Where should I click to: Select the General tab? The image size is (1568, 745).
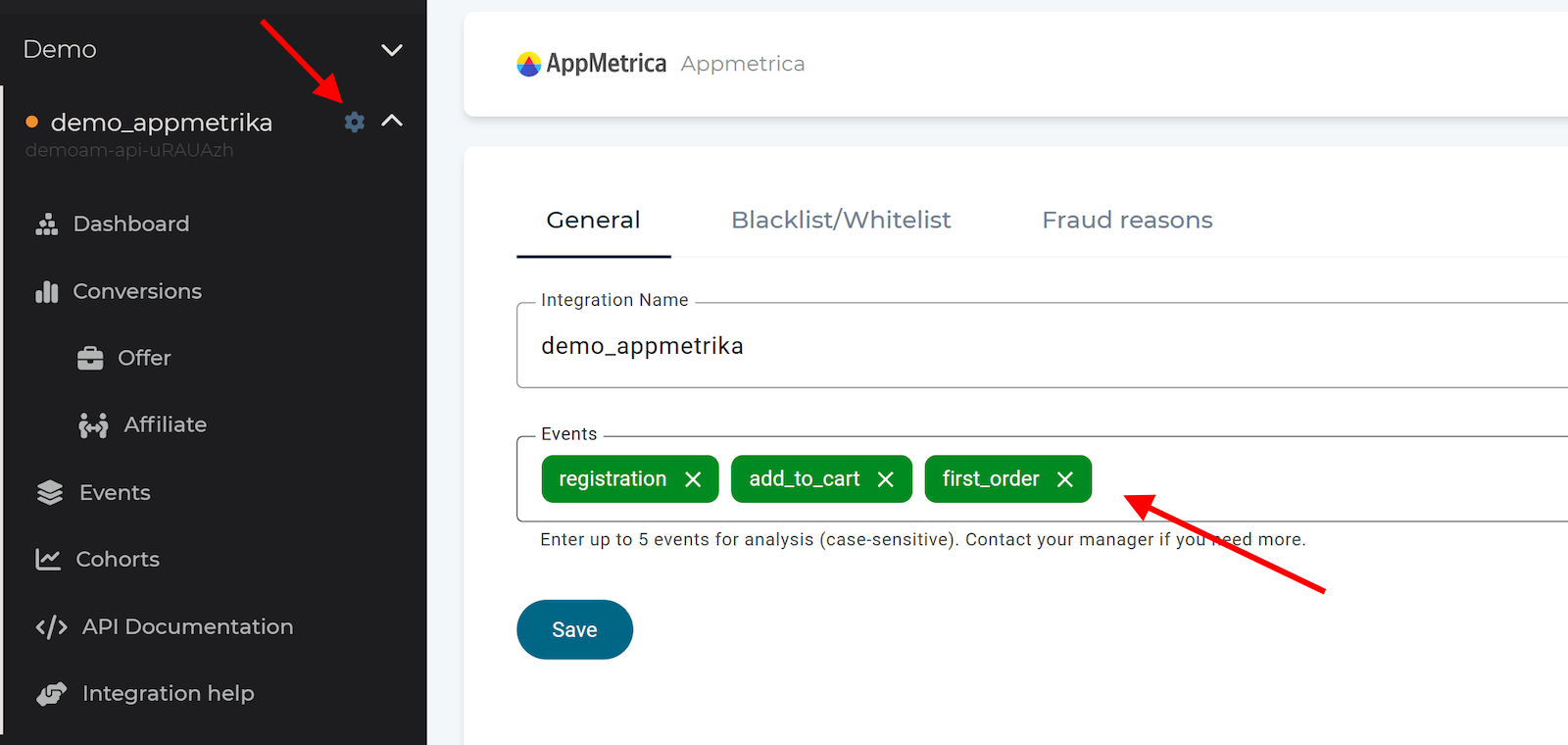point(593,221)
